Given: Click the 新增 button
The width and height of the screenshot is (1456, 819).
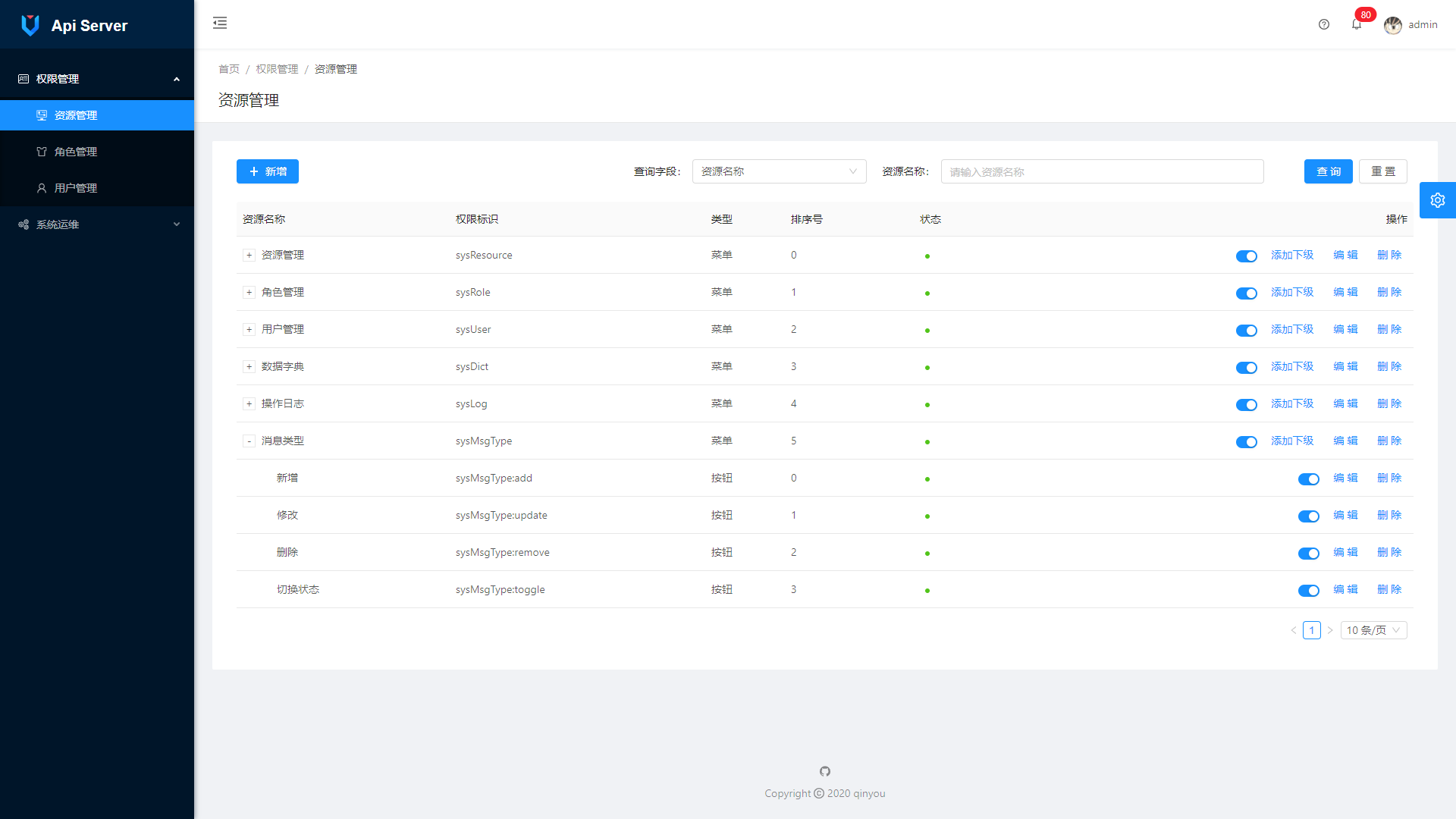Looking at the screenshot, I should click(268, 171).
